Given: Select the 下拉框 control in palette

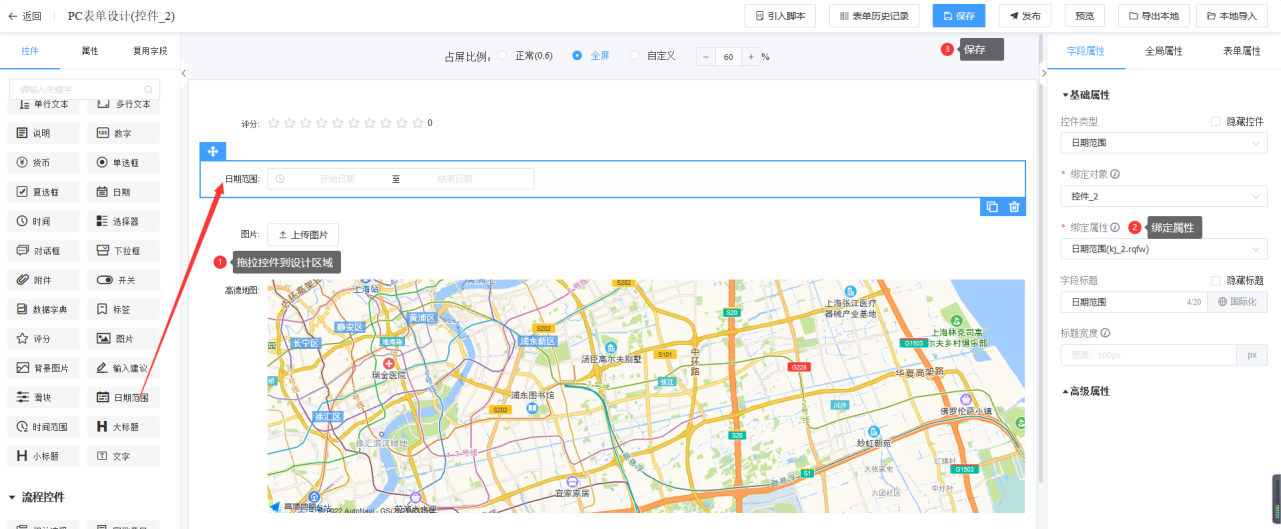Looking at the screenshot, I should pyautogui.click(x=123, y=251).
